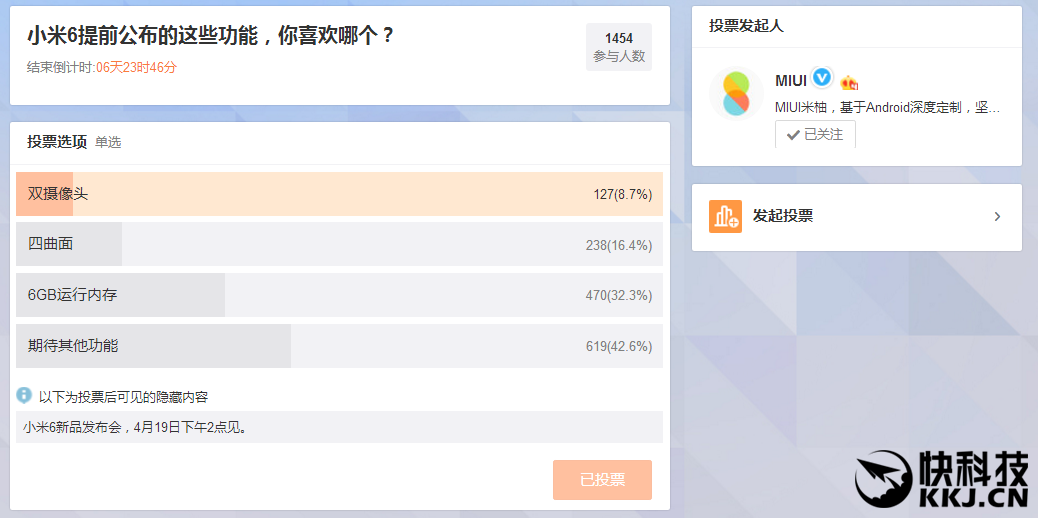The height and width of the screenshot is (518, 1038).
Task: Click the checkmark in the 已关注 button
Action: coord(793,135)
